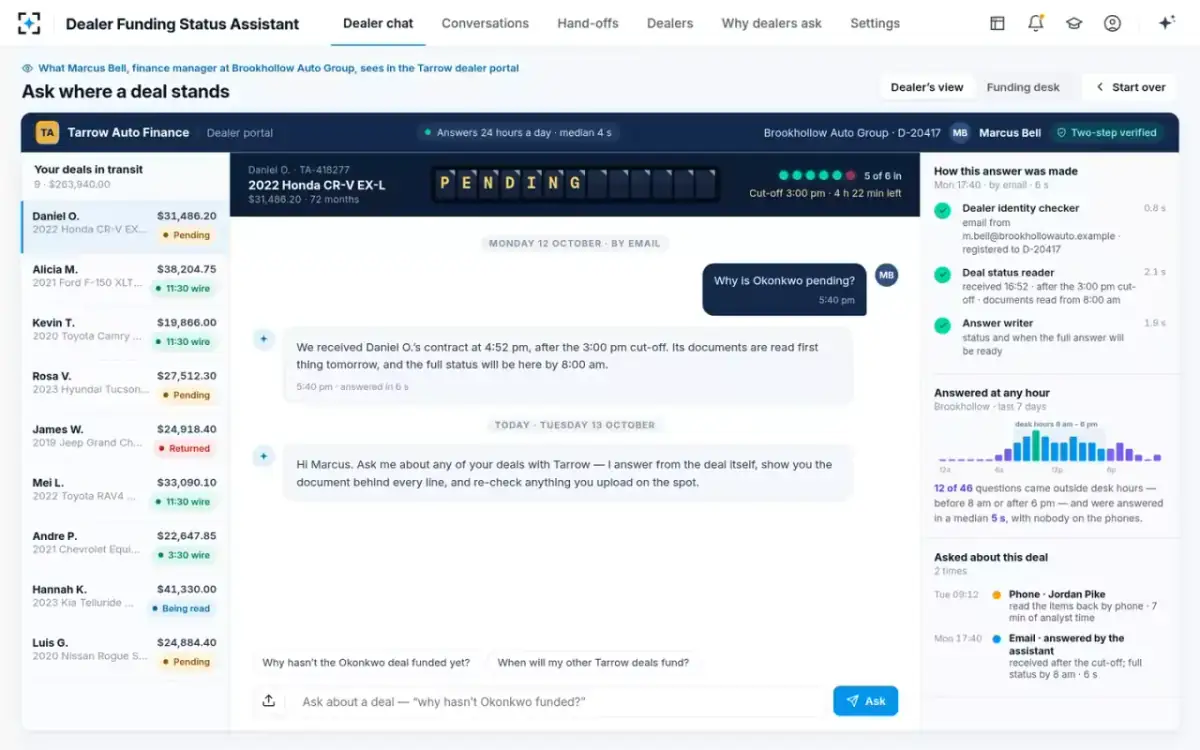Click the assistant sparkle beside Hi Marcus message
The image size is (1200, 750).
(264, 456)
